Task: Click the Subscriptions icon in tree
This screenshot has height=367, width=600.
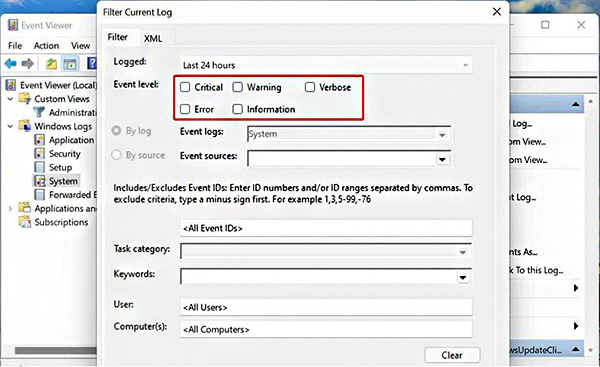Action: tap(25, 222)
